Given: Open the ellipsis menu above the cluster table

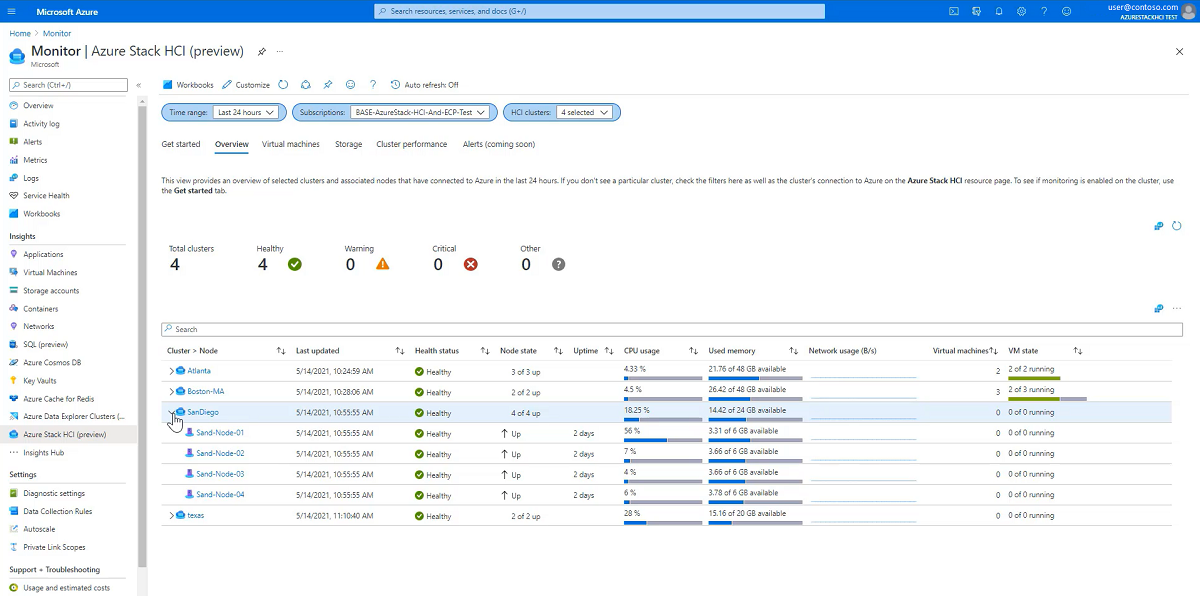Looking at the screenshot, I should click(x=1177, y=308).
